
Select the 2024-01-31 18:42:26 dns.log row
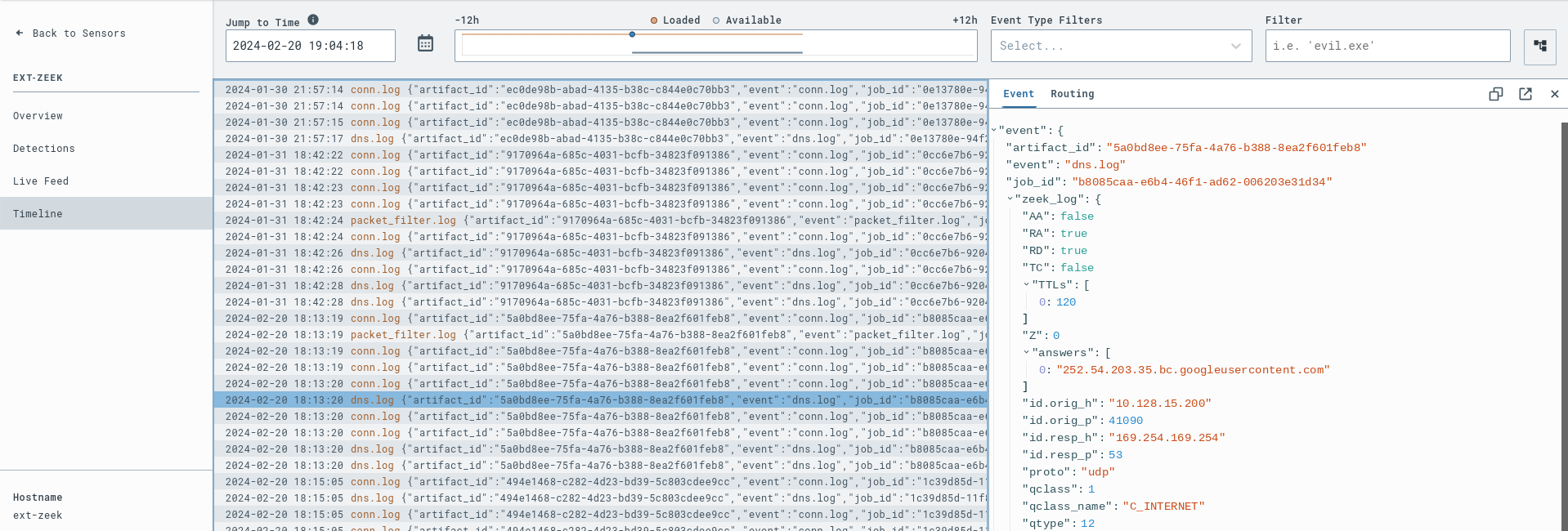click(601, 253)
